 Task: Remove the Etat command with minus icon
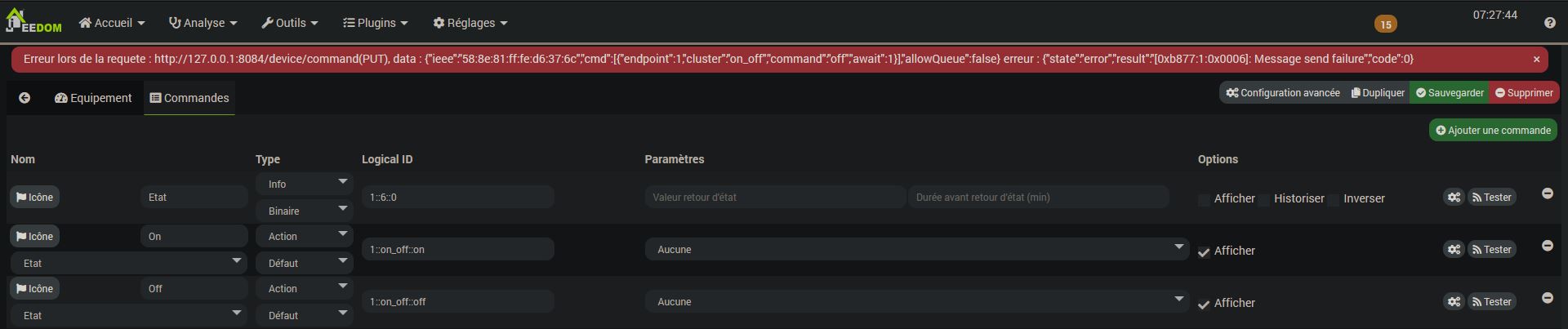(x=1547, y=193)
